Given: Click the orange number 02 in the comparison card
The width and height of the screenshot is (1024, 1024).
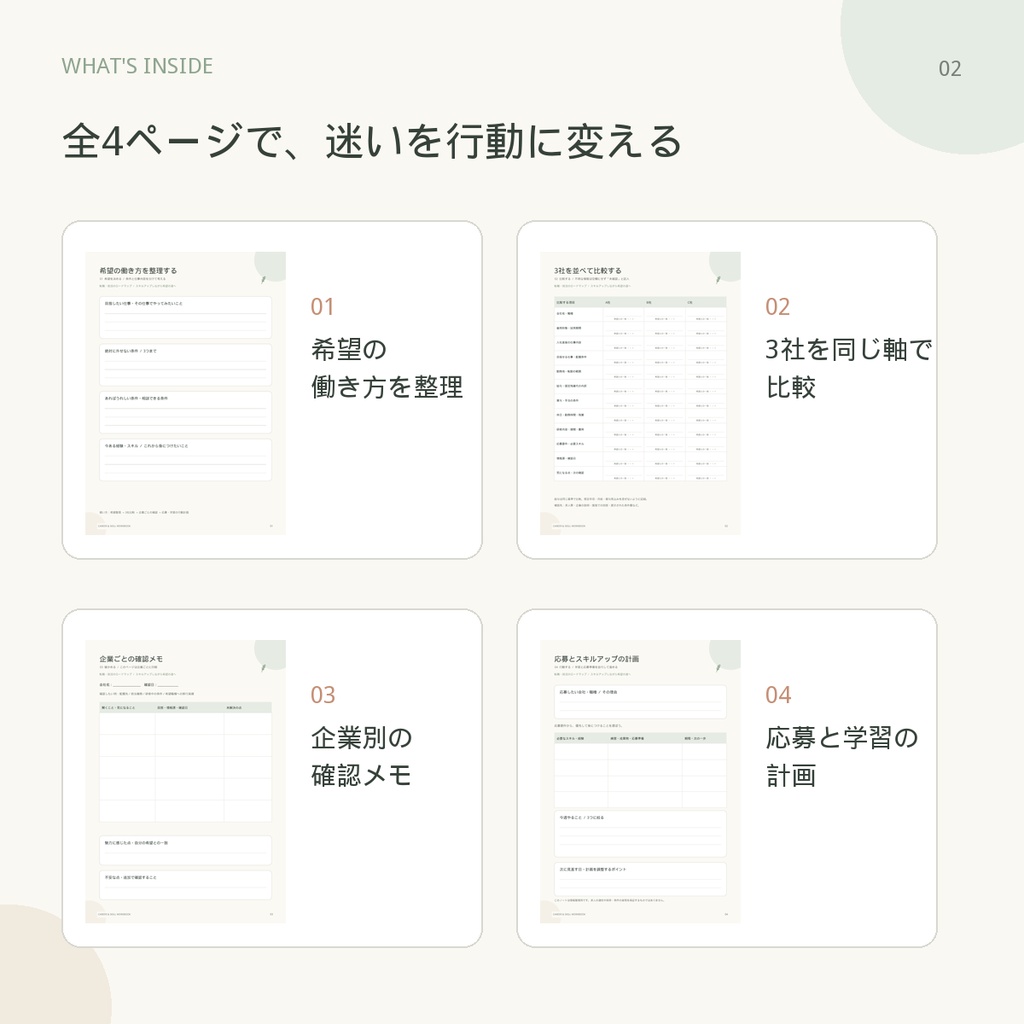Looking at the screenshot, I should (x=777, y=307).
